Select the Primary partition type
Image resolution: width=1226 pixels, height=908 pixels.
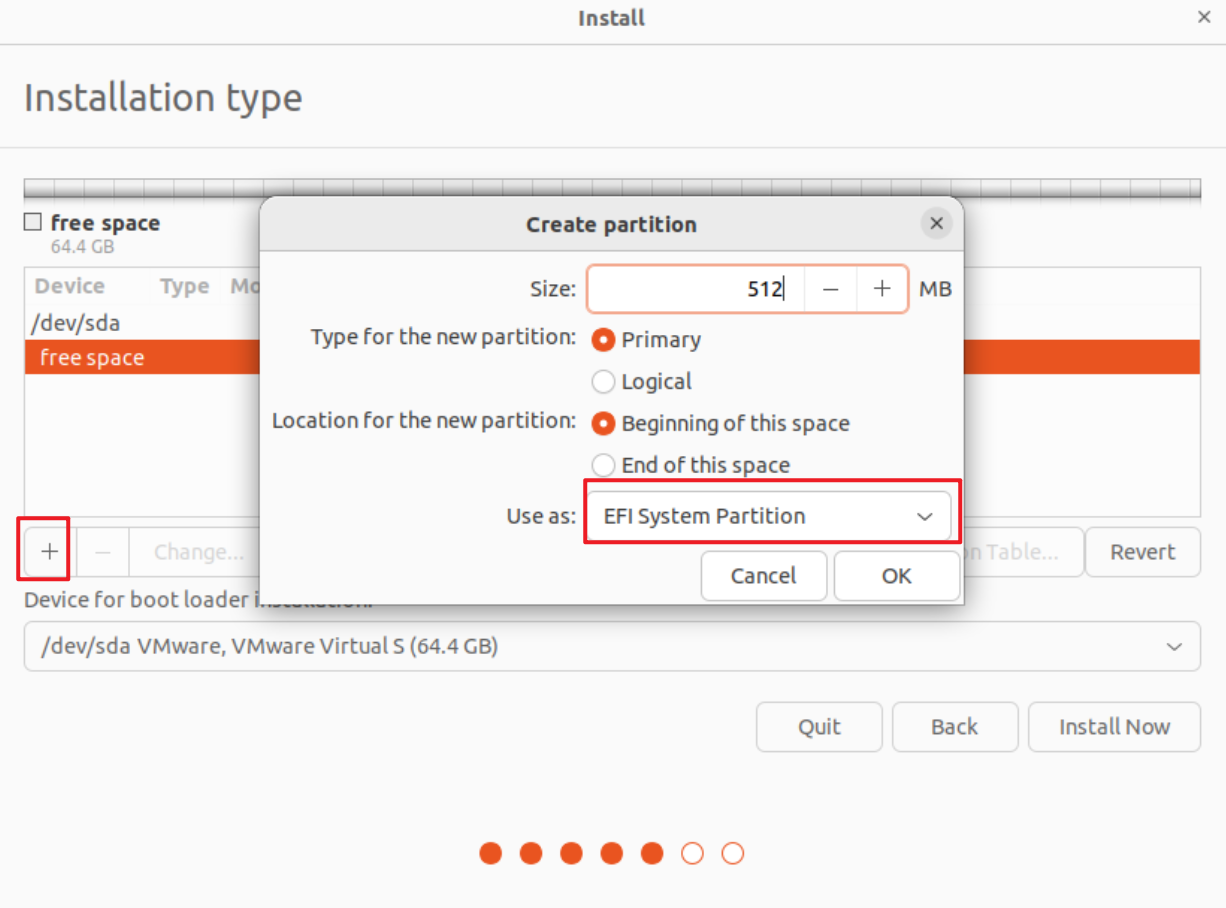(603, 340)
